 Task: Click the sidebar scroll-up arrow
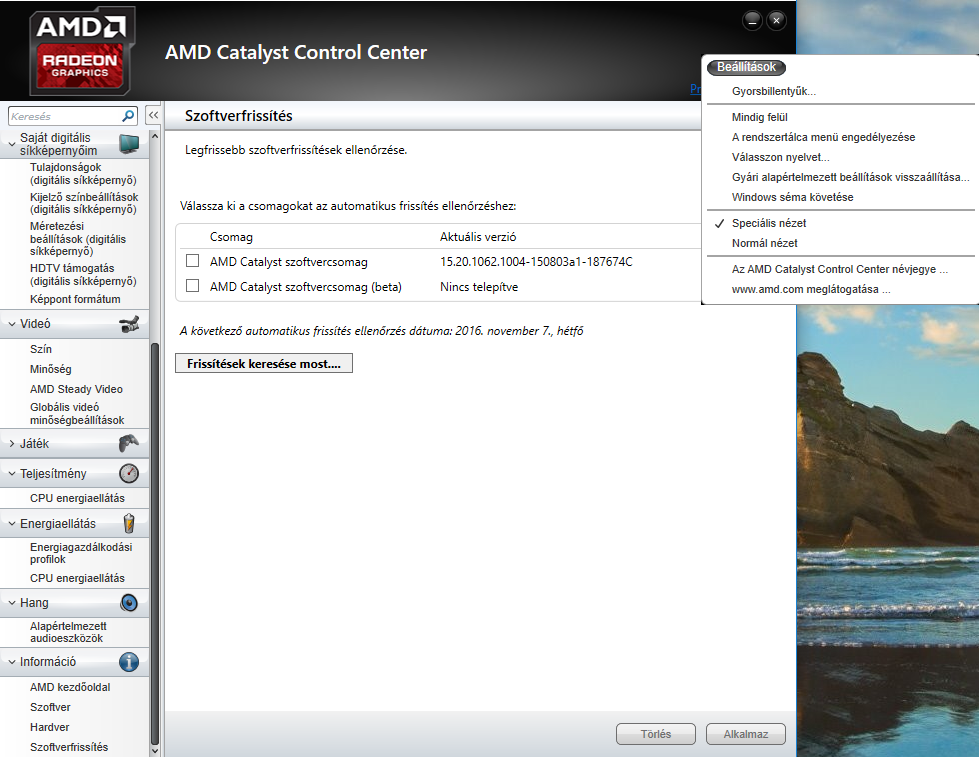coord(155,136)
